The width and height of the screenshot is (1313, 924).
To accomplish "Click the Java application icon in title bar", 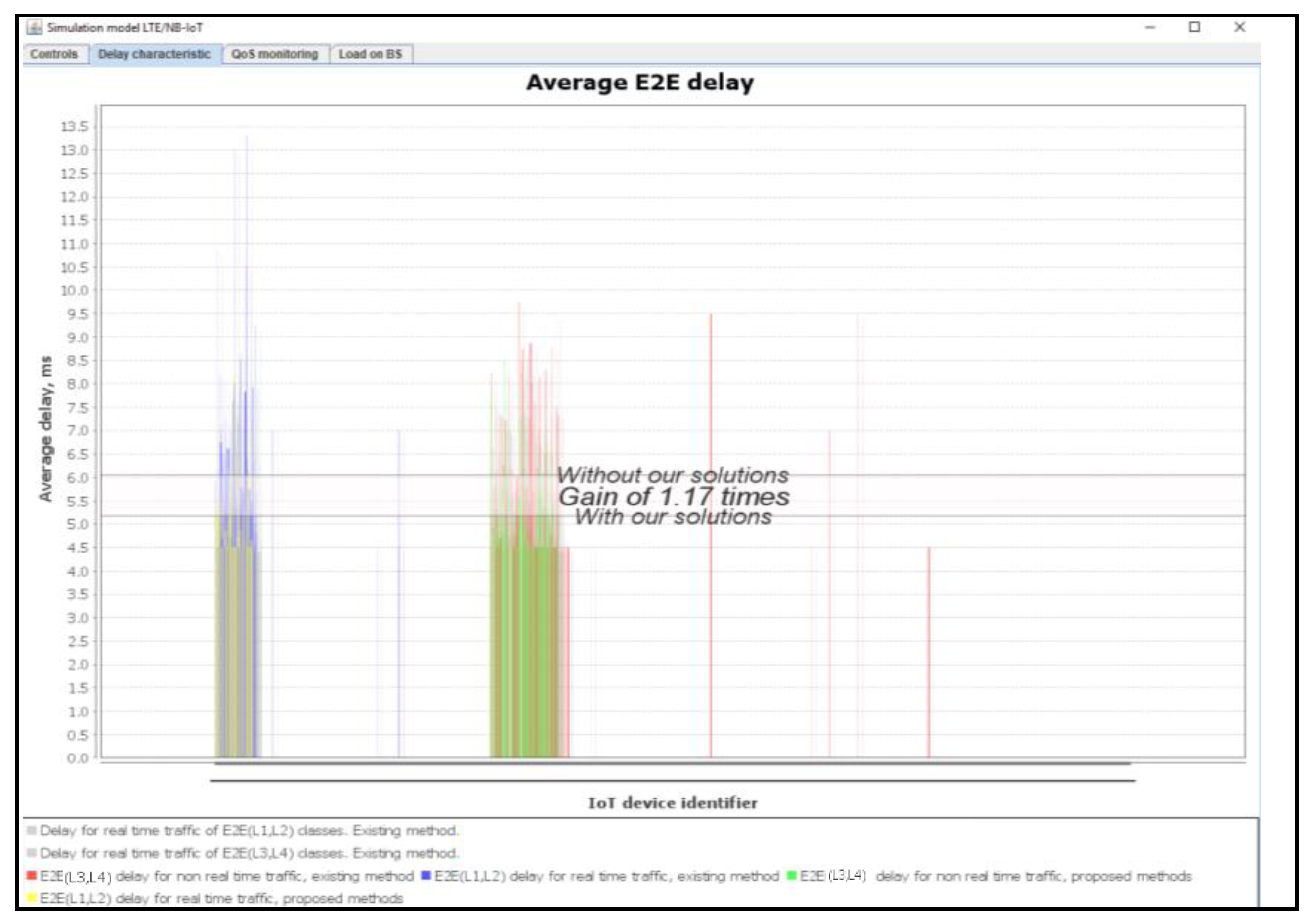I will 34,28.
